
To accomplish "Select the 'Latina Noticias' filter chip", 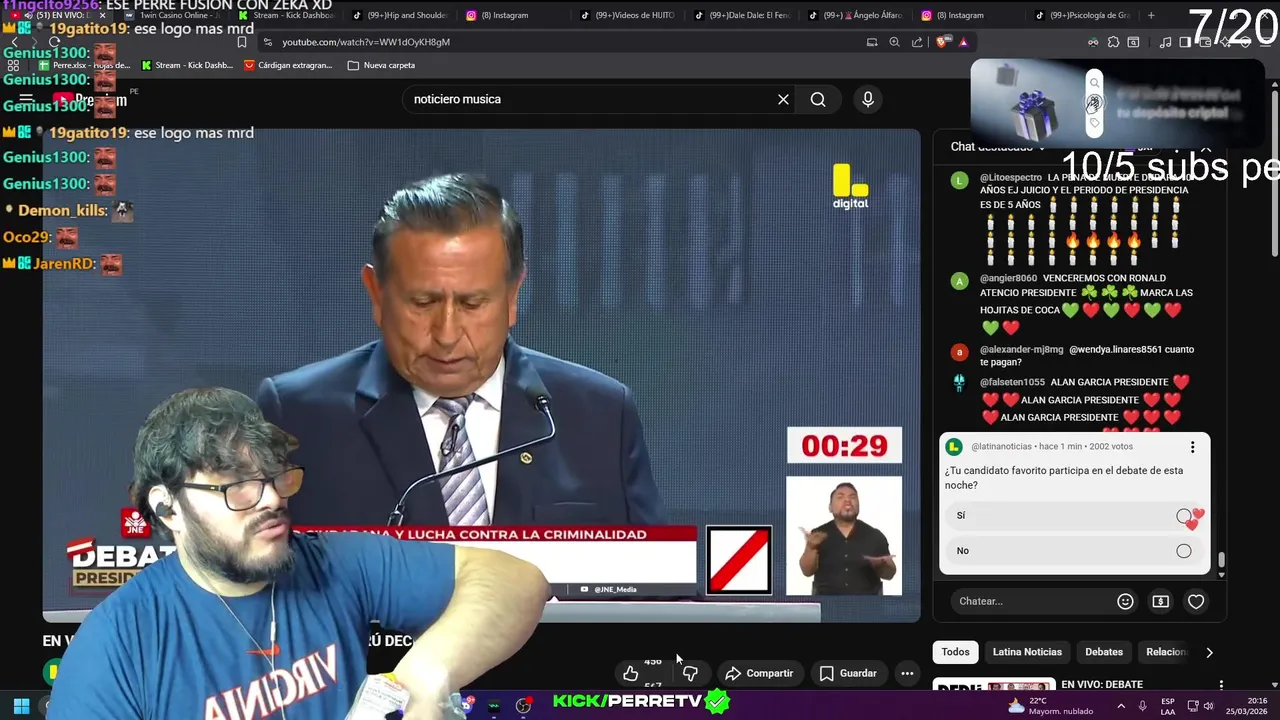I will tap(1027, 652).
